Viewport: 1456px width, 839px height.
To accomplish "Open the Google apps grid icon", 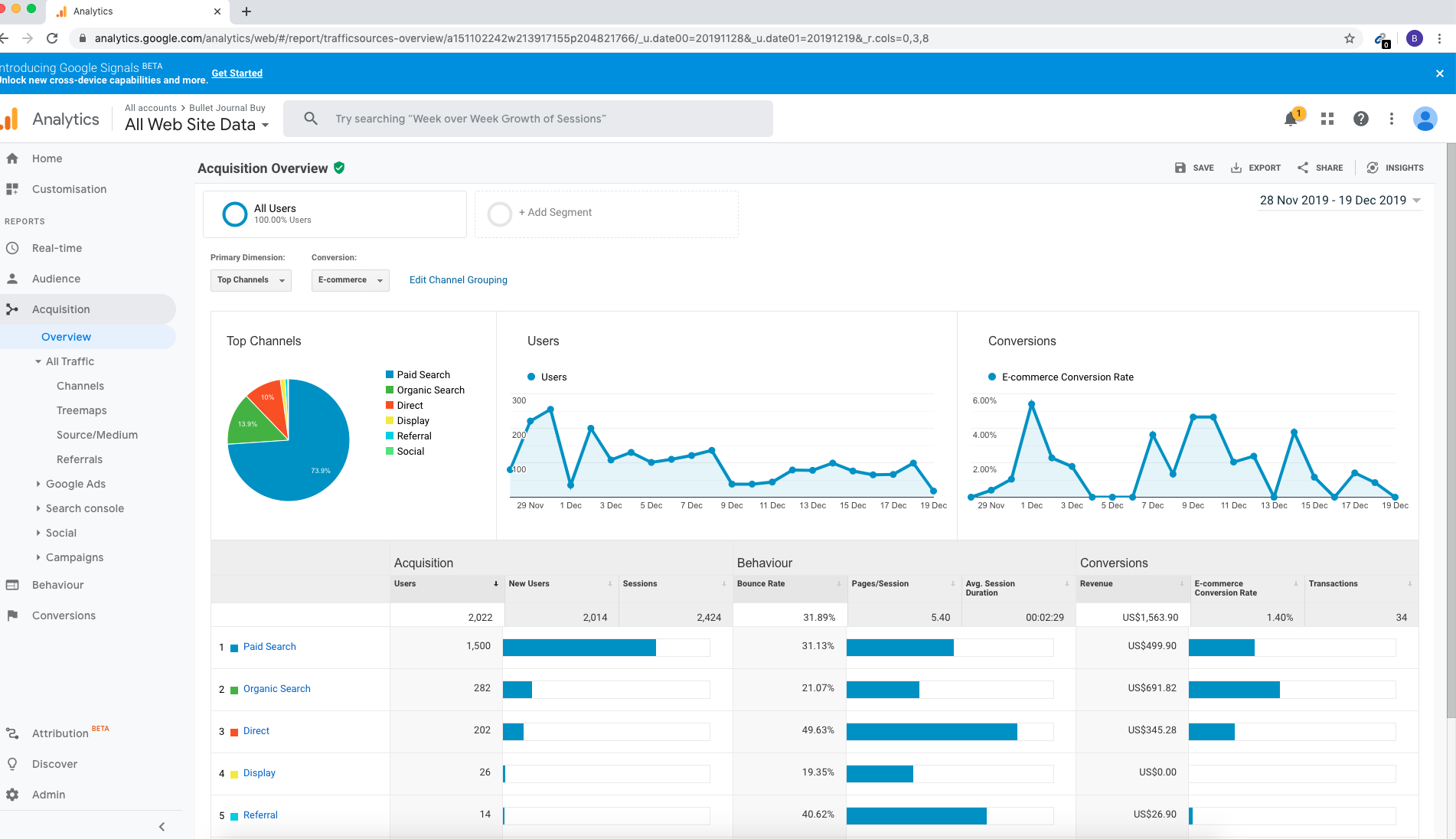I will (1327, 119).
